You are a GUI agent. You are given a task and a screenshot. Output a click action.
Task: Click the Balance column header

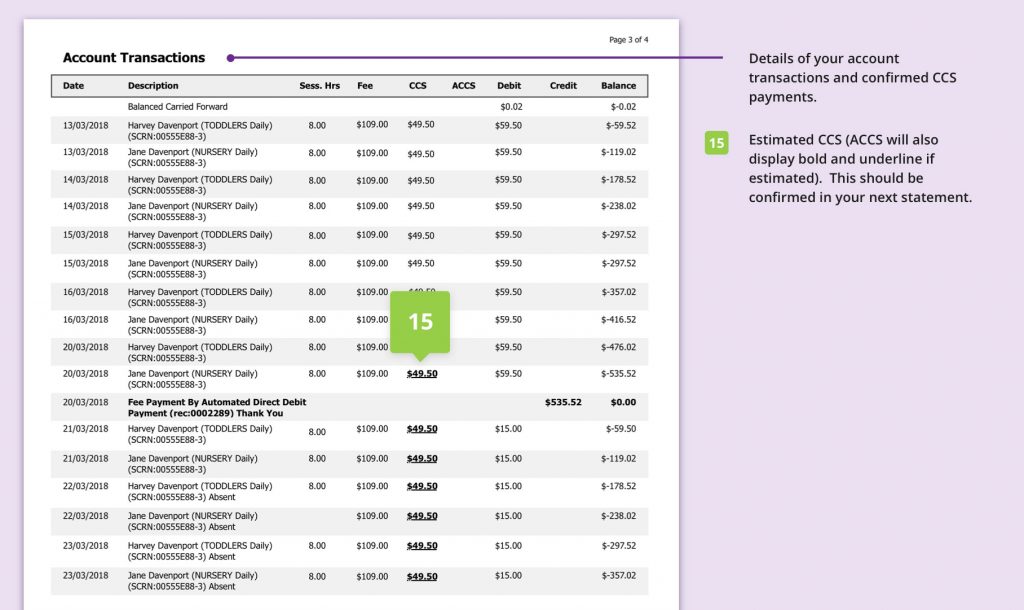618,86
